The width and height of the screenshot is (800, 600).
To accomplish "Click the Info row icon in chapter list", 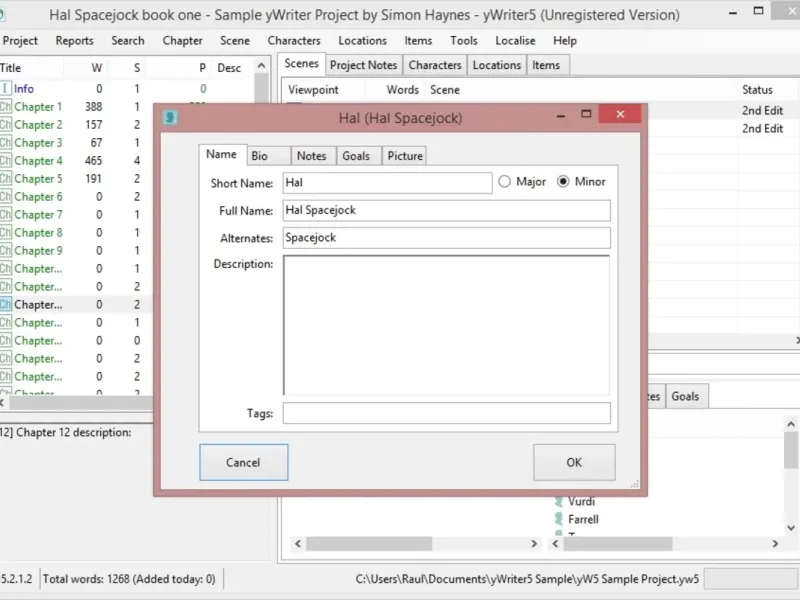I will click(x=5, y=89).
